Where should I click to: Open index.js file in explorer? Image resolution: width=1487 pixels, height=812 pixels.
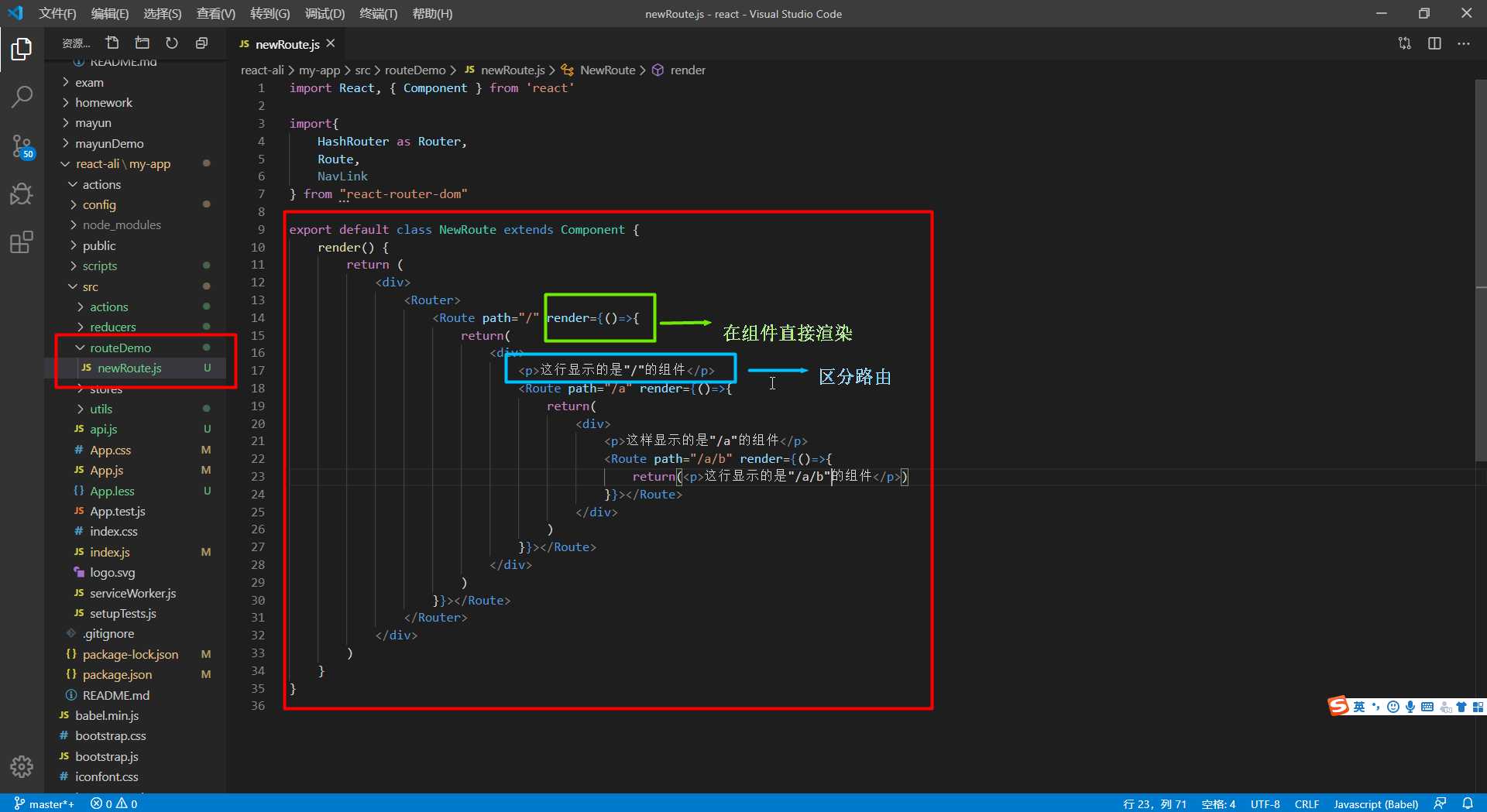[136, 552]
